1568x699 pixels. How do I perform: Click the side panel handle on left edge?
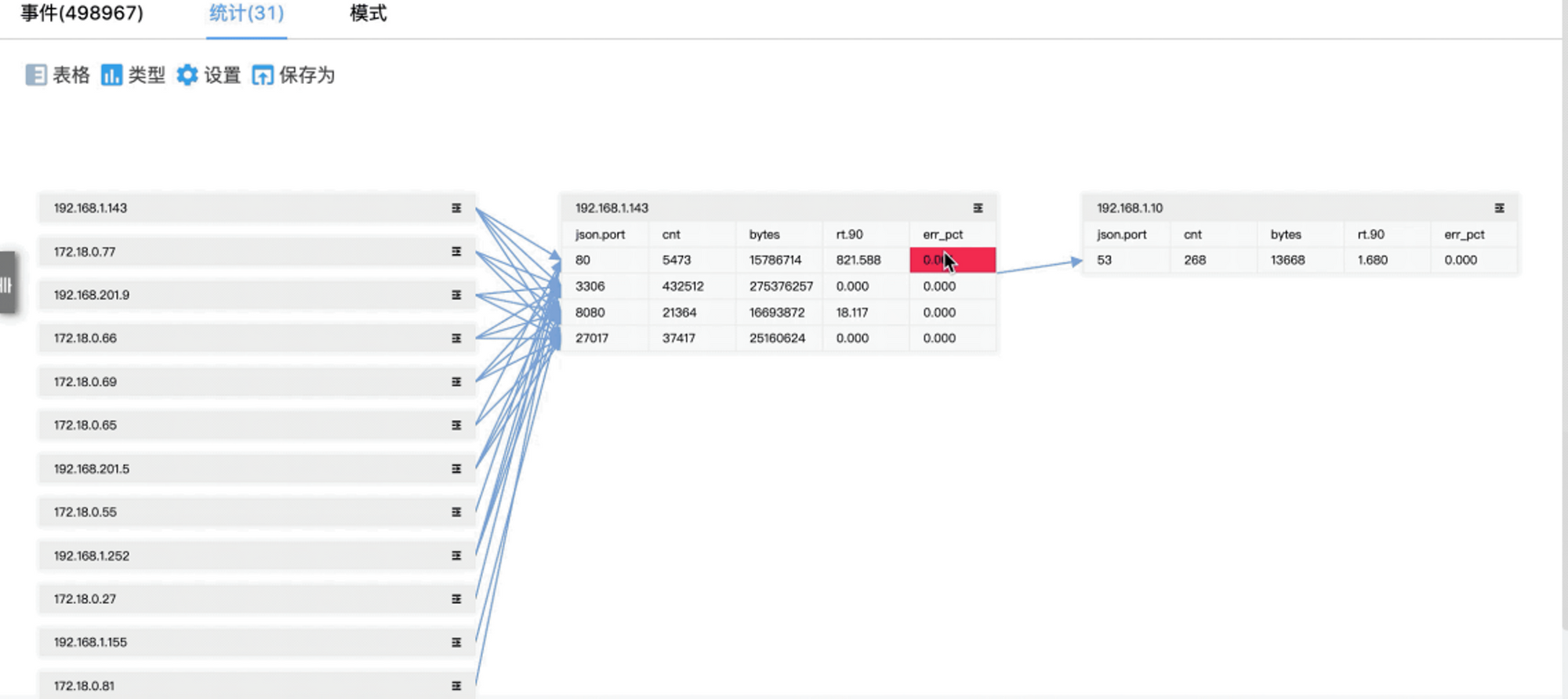point(7,283)
